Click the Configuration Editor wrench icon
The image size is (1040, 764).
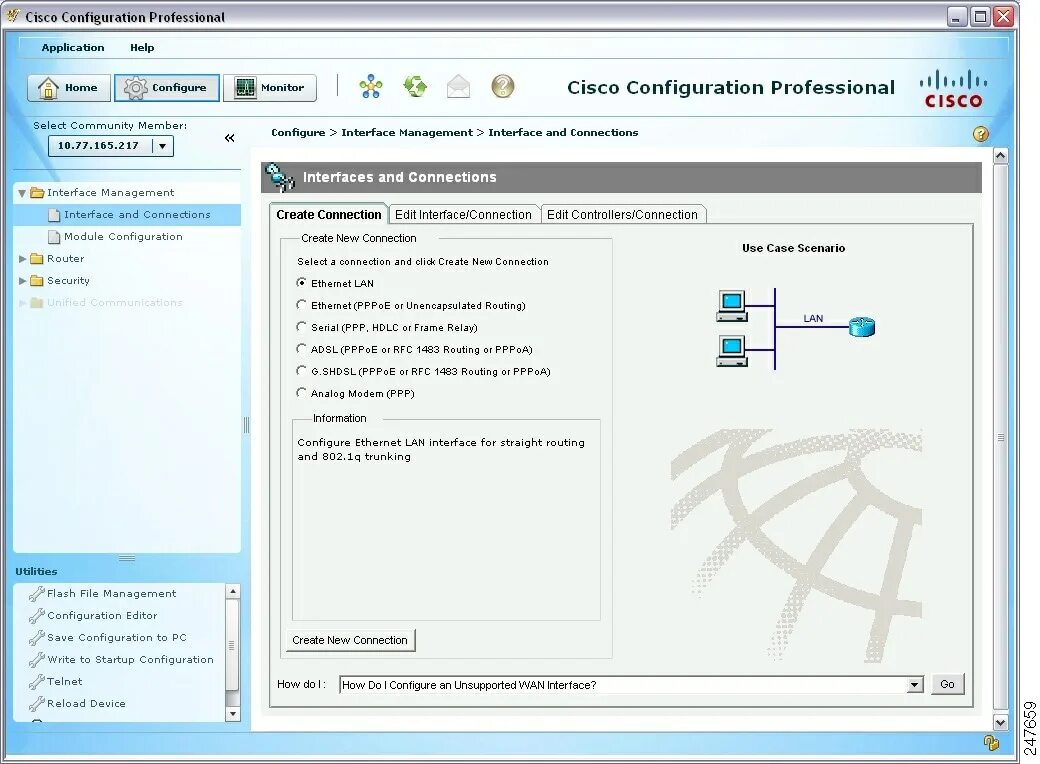click(x=36, y=615)
